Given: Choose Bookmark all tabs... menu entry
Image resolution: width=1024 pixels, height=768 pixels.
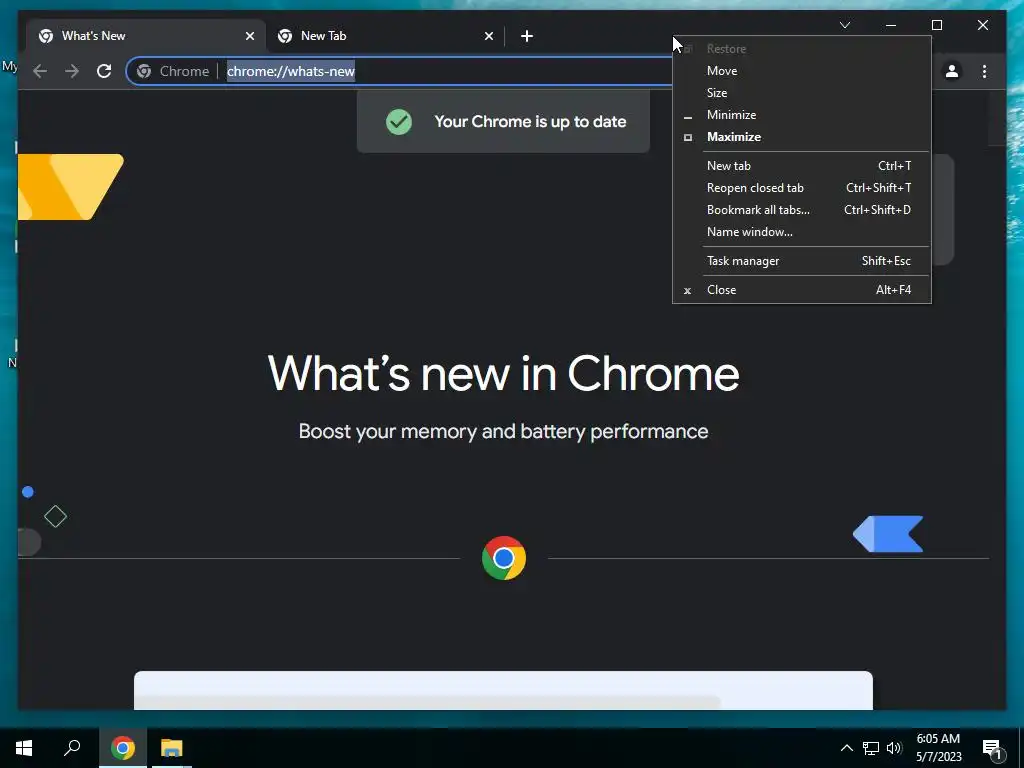Looking at the screenshot, I should pos(802,210).
